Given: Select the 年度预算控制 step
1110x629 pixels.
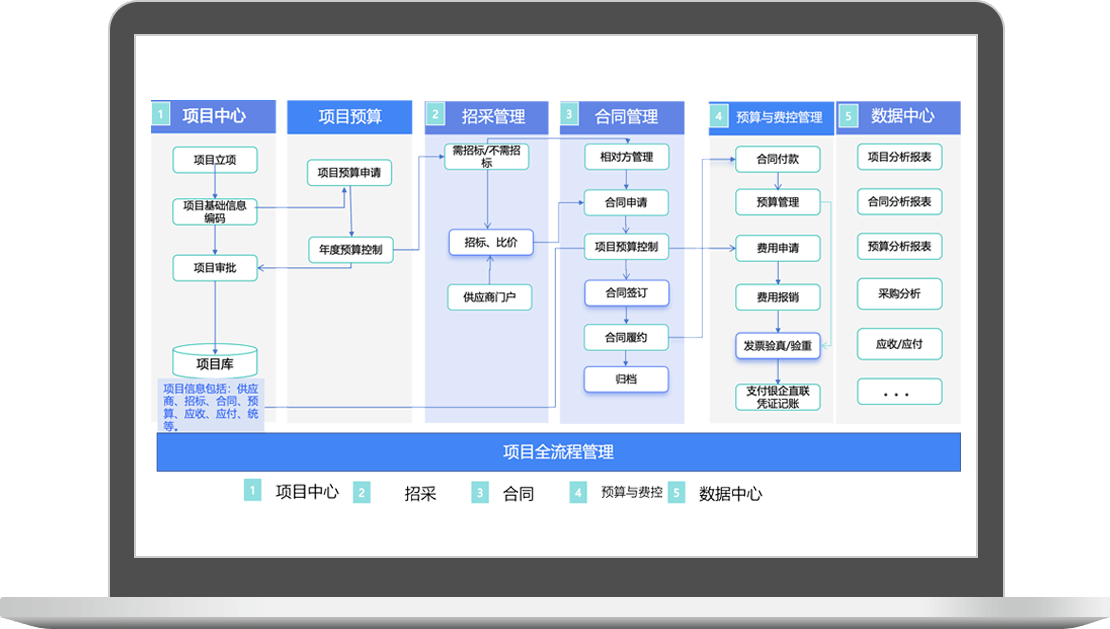Looking at the screenshot, I should [349, 249].
